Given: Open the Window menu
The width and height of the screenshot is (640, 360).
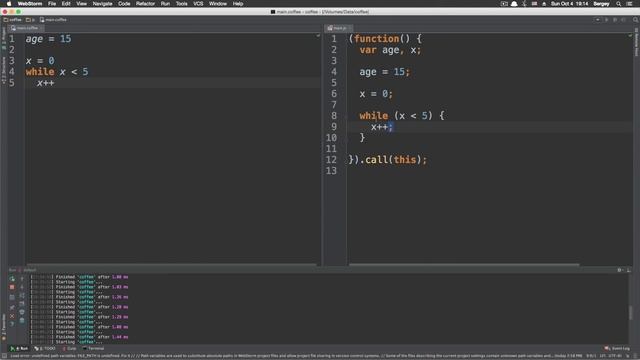Looking at the screenshot, I should click(218, 4).
